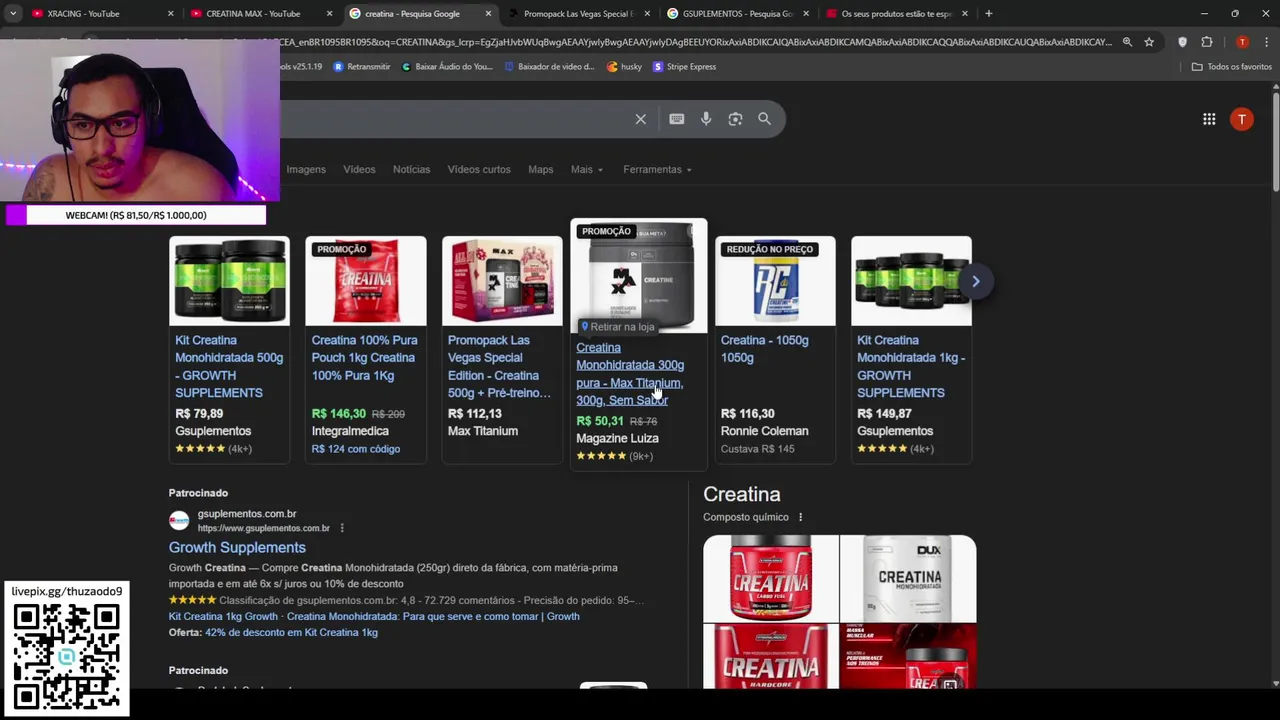Start voice search with the microphone icon
This screenshot has width=1280, height=720.
tap(706, 119)
